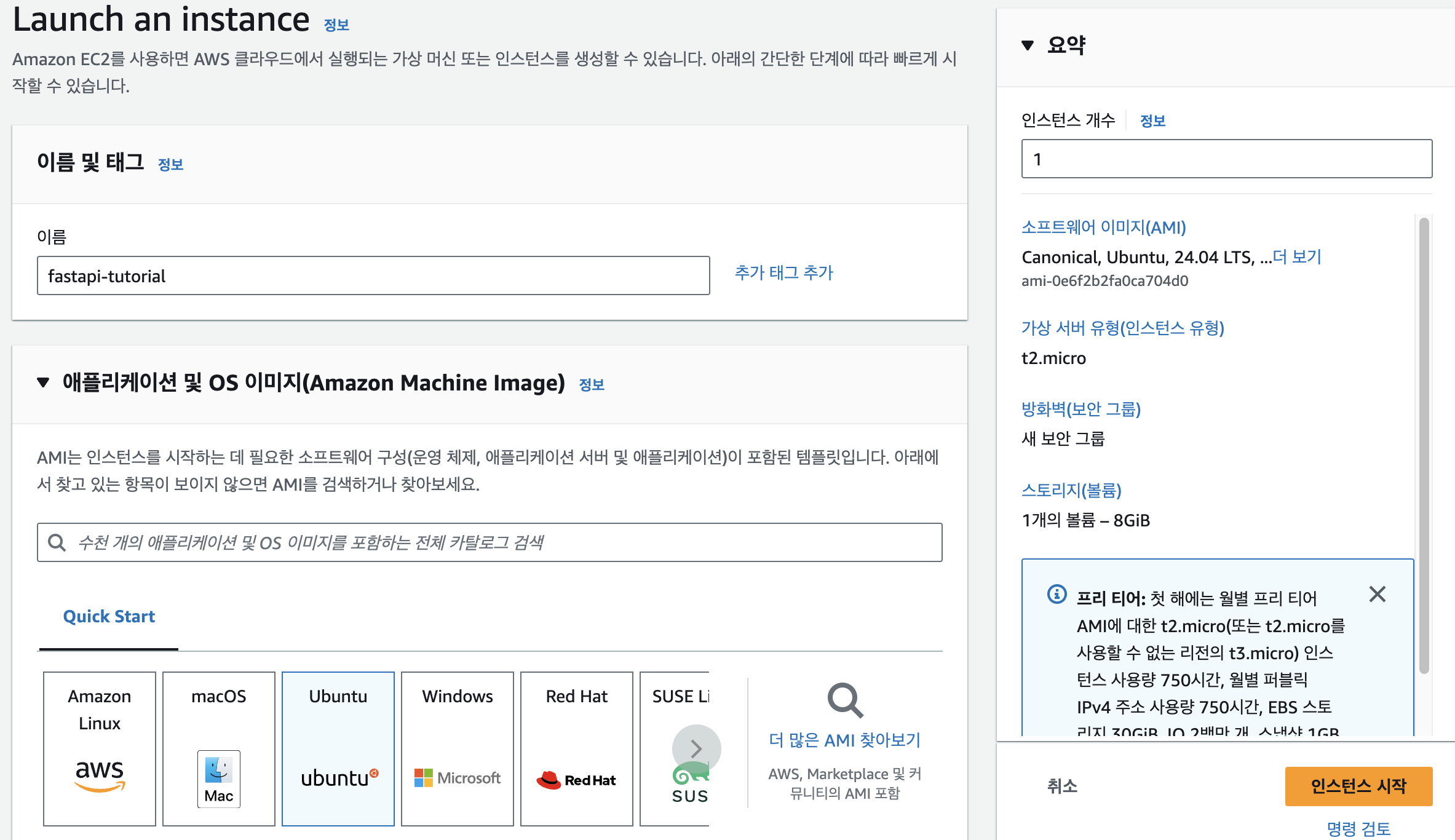
Task: Click the 인스턴스 시작 launch button
Action: (1358, 785)
